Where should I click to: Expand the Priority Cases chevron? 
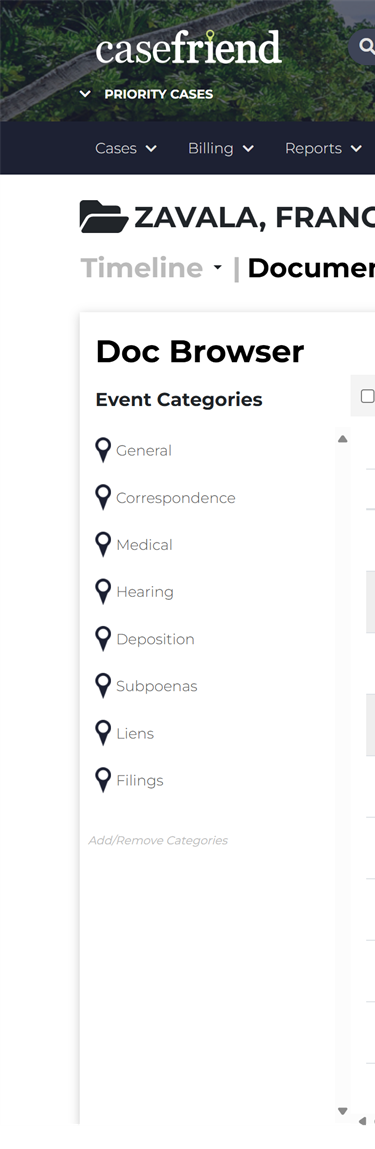[86, 94]
